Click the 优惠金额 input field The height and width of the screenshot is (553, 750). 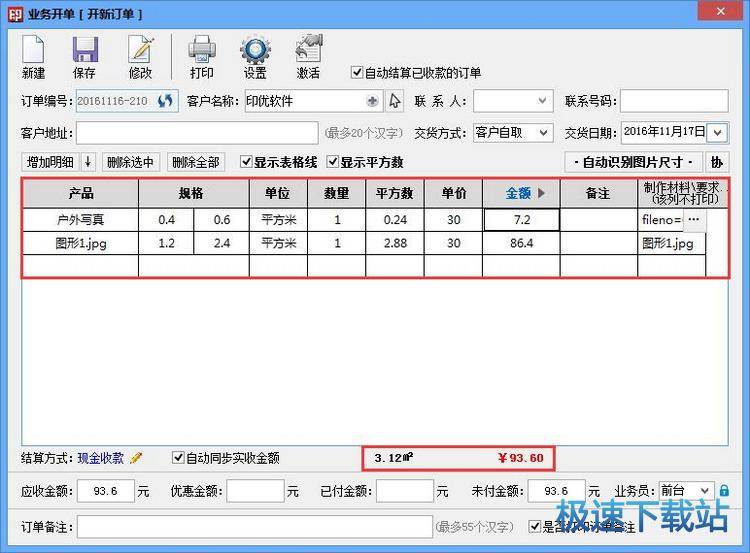255,491
